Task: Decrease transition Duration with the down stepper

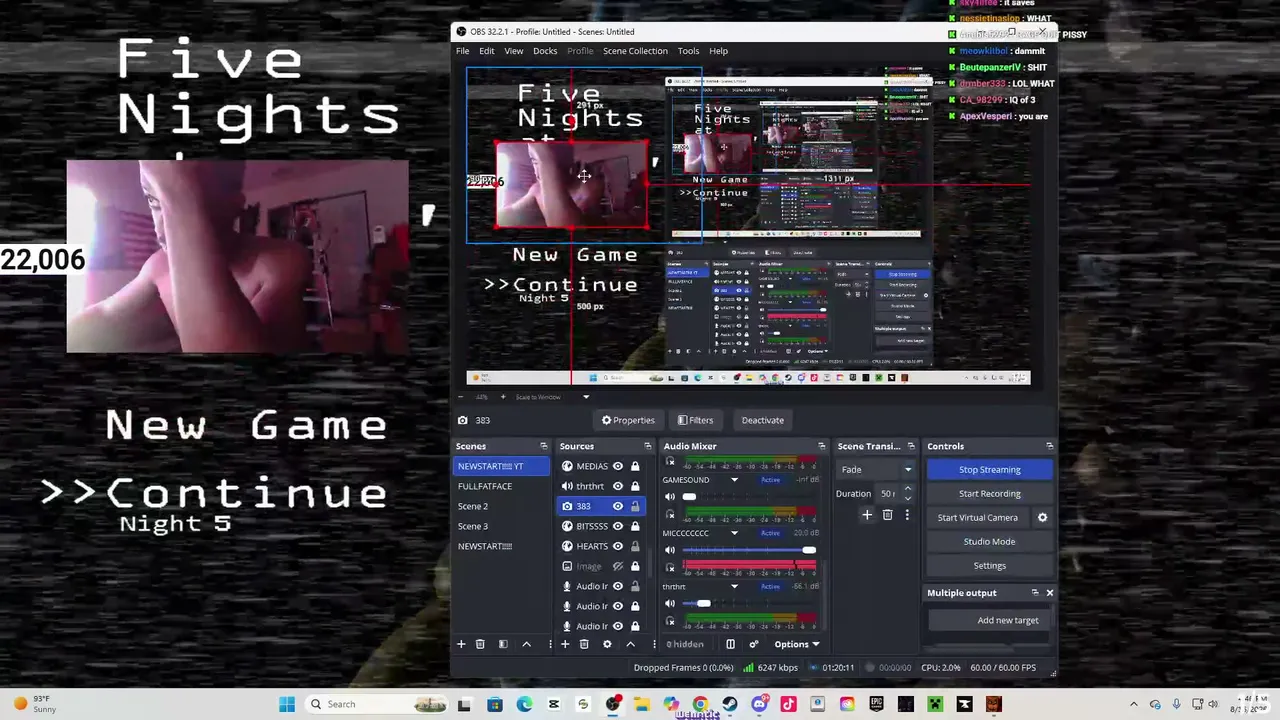Action: tap(908, 498)
